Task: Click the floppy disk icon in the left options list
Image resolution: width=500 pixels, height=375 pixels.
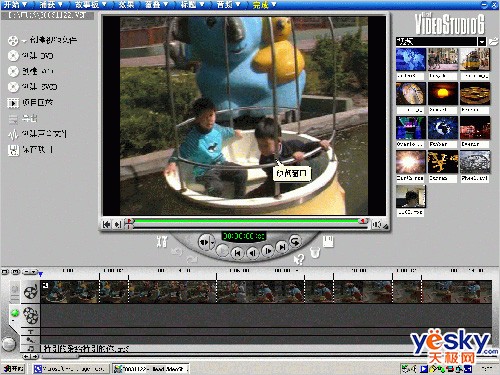Action: 13,150
